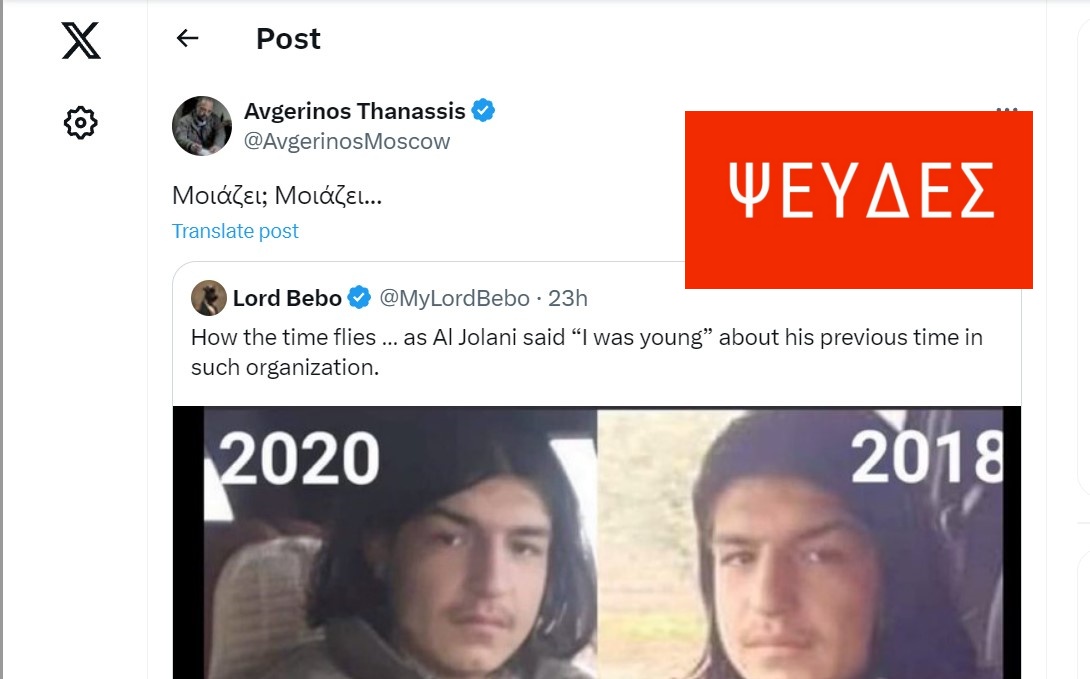Open Avgerinos Thanassis display name

(355, 111)
